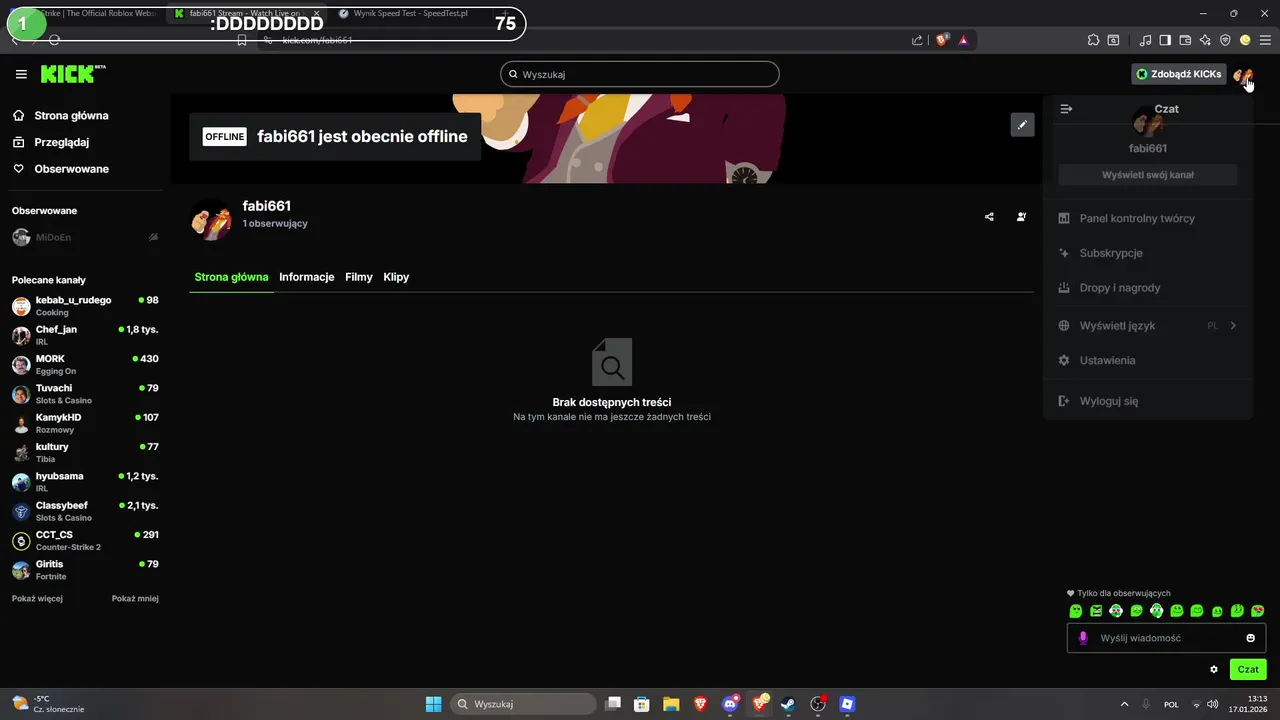Click the bookmark icon in address bar
This screenshot has height=720, width=1280.
[x=241, y=40]
